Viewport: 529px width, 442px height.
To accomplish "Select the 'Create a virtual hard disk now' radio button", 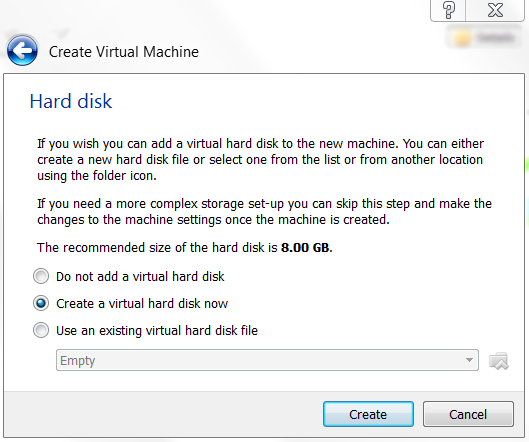I will [41, 303].
